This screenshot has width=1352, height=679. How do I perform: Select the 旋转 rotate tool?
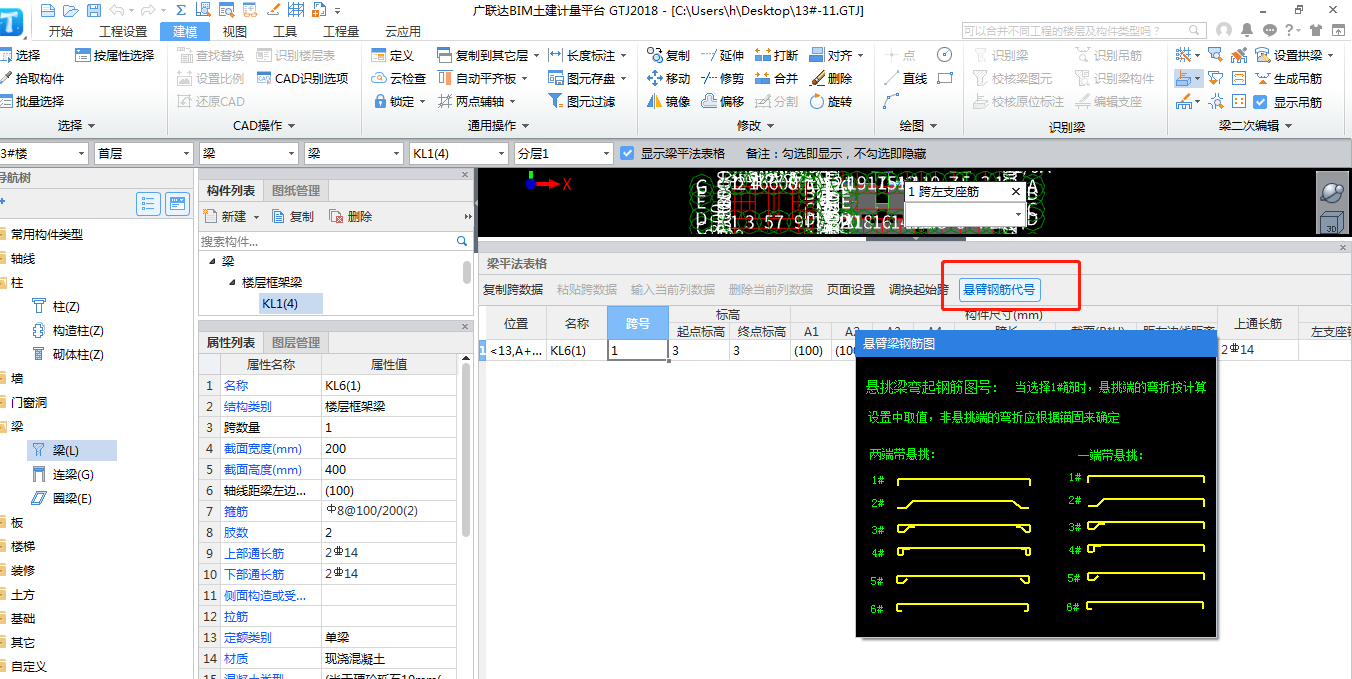point(830,101)
